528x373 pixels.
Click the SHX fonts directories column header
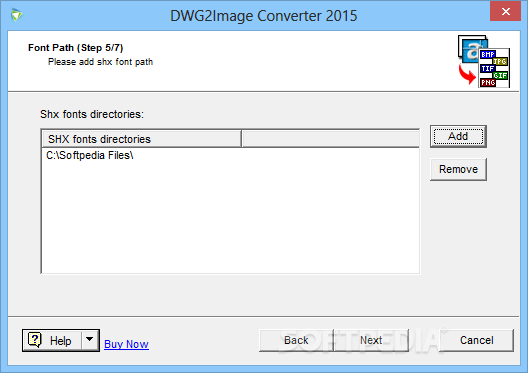pos(141,139)
